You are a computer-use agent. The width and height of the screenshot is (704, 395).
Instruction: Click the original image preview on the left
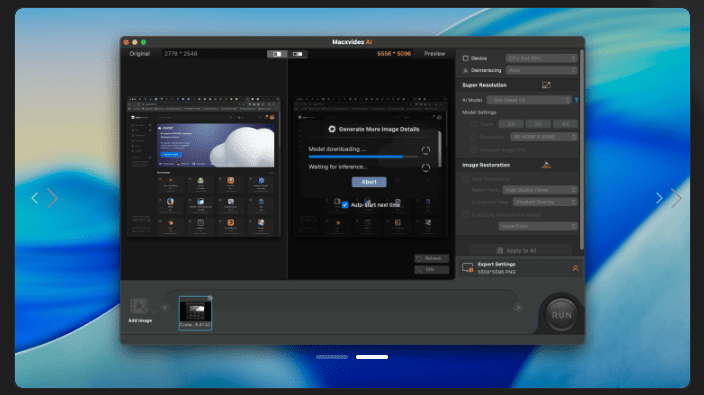tap(203, 166)
